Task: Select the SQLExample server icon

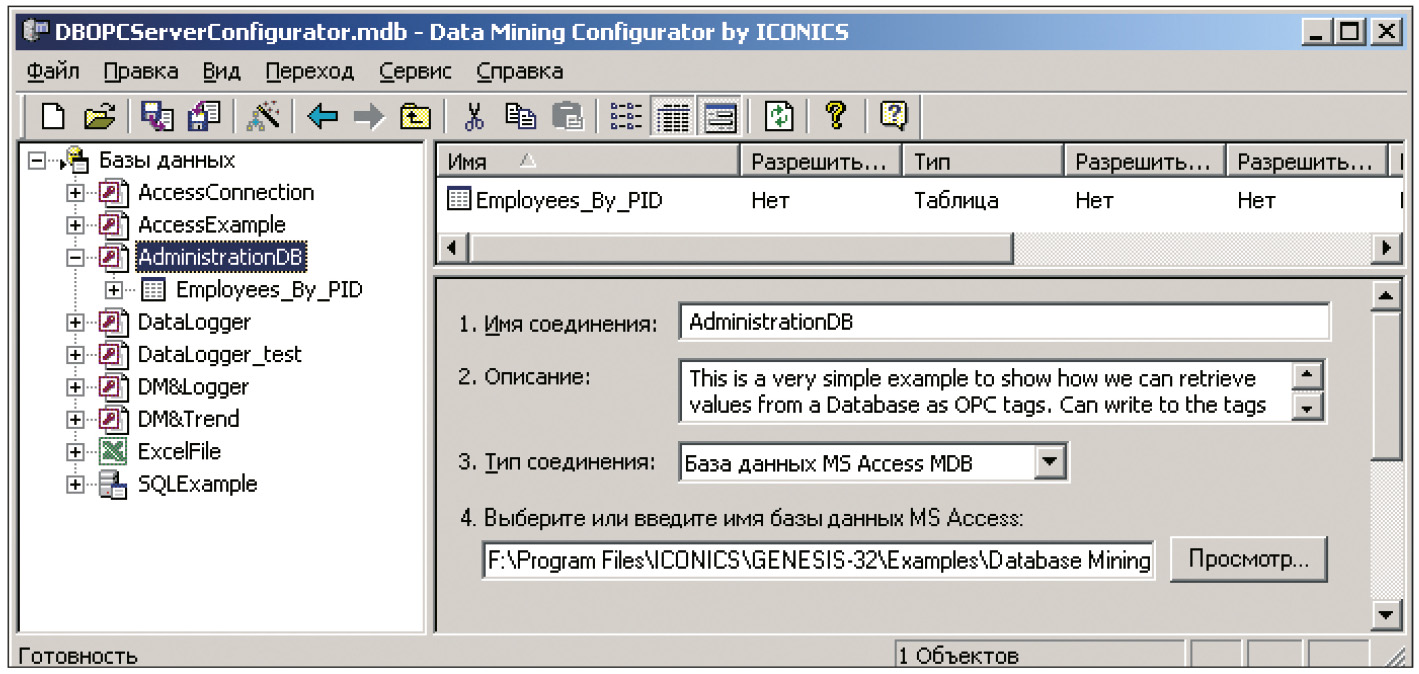Action: pyautogui.click(x=114, y=485)
